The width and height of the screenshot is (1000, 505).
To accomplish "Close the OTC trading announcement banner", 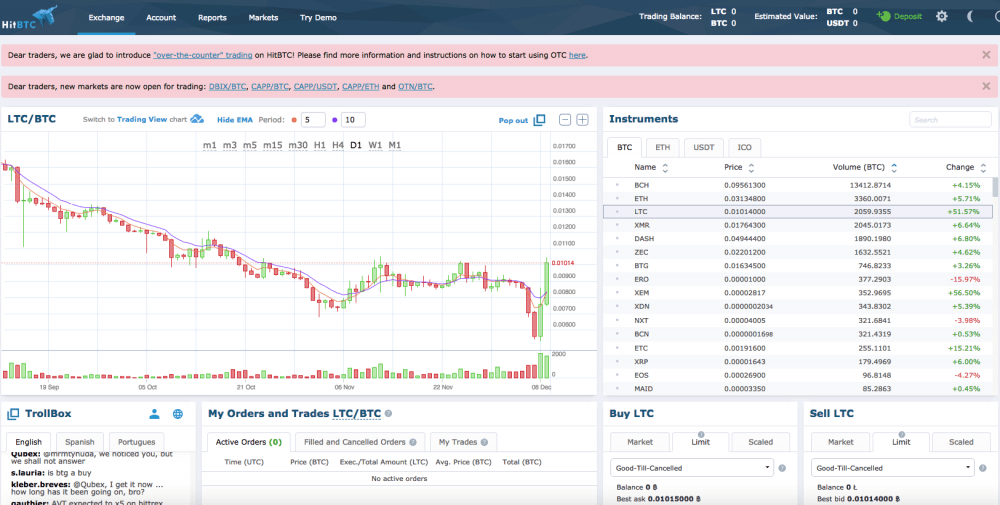I will coord(986,55).
